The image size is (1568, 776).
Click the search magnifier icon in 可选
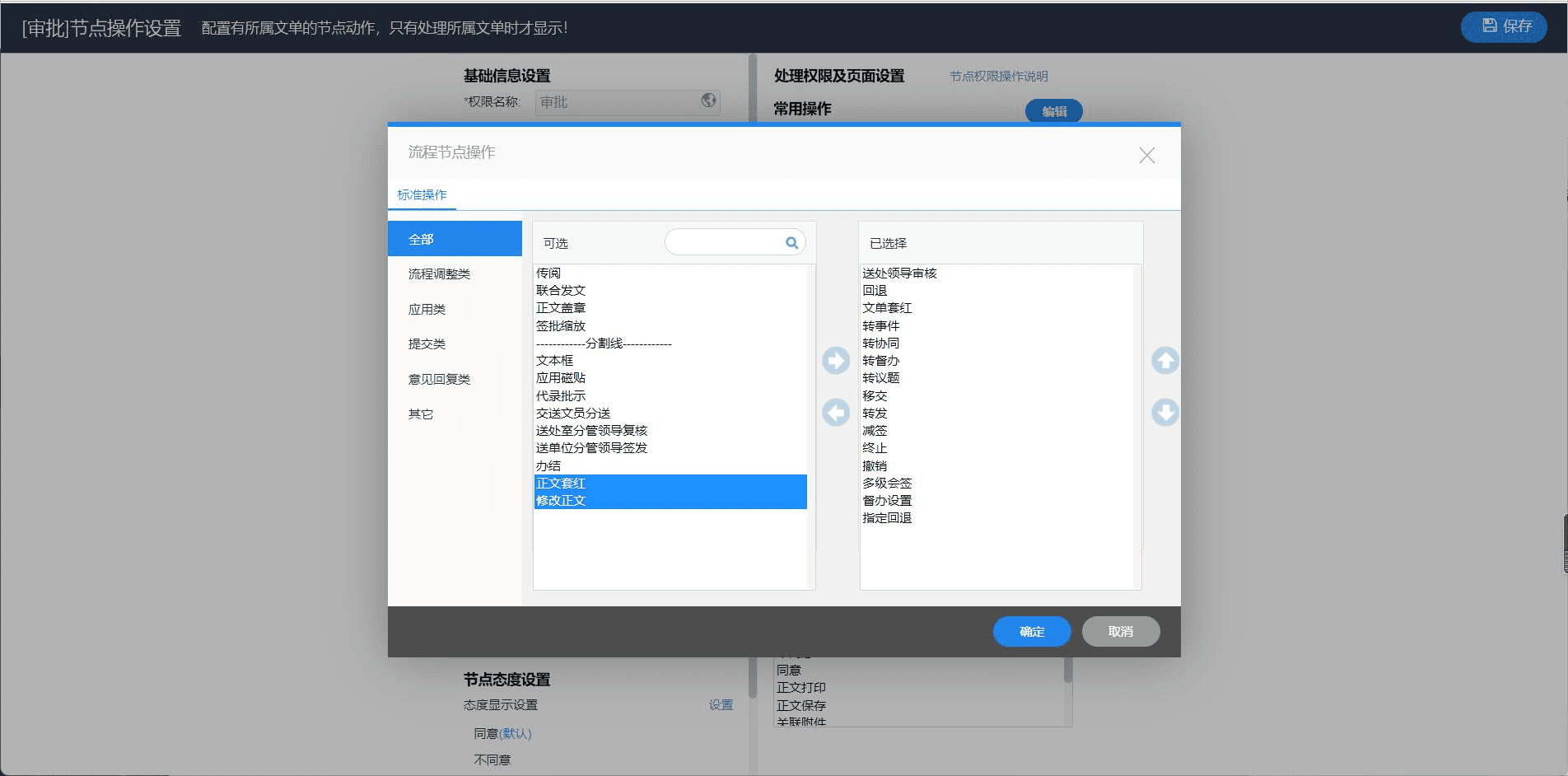pos(791,243)
